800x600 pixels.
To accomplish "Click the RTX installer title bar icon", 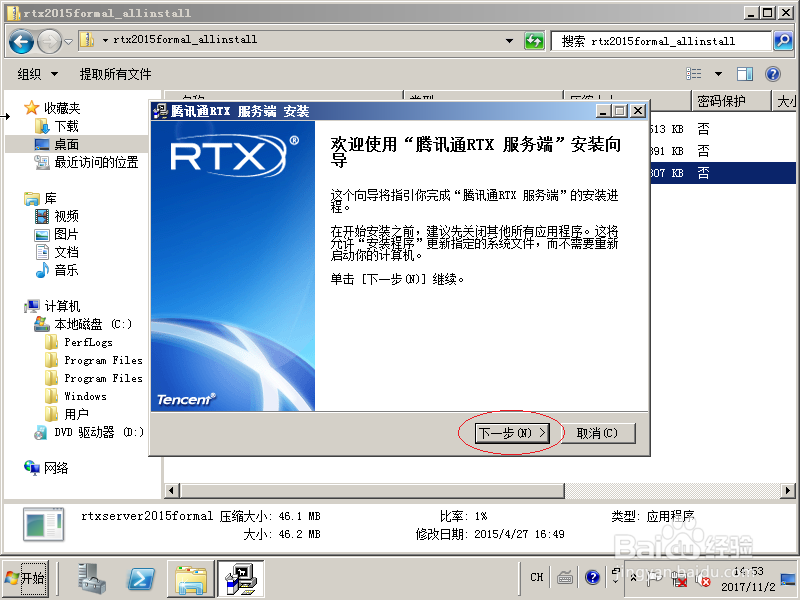I will click(x=161, y=111).
